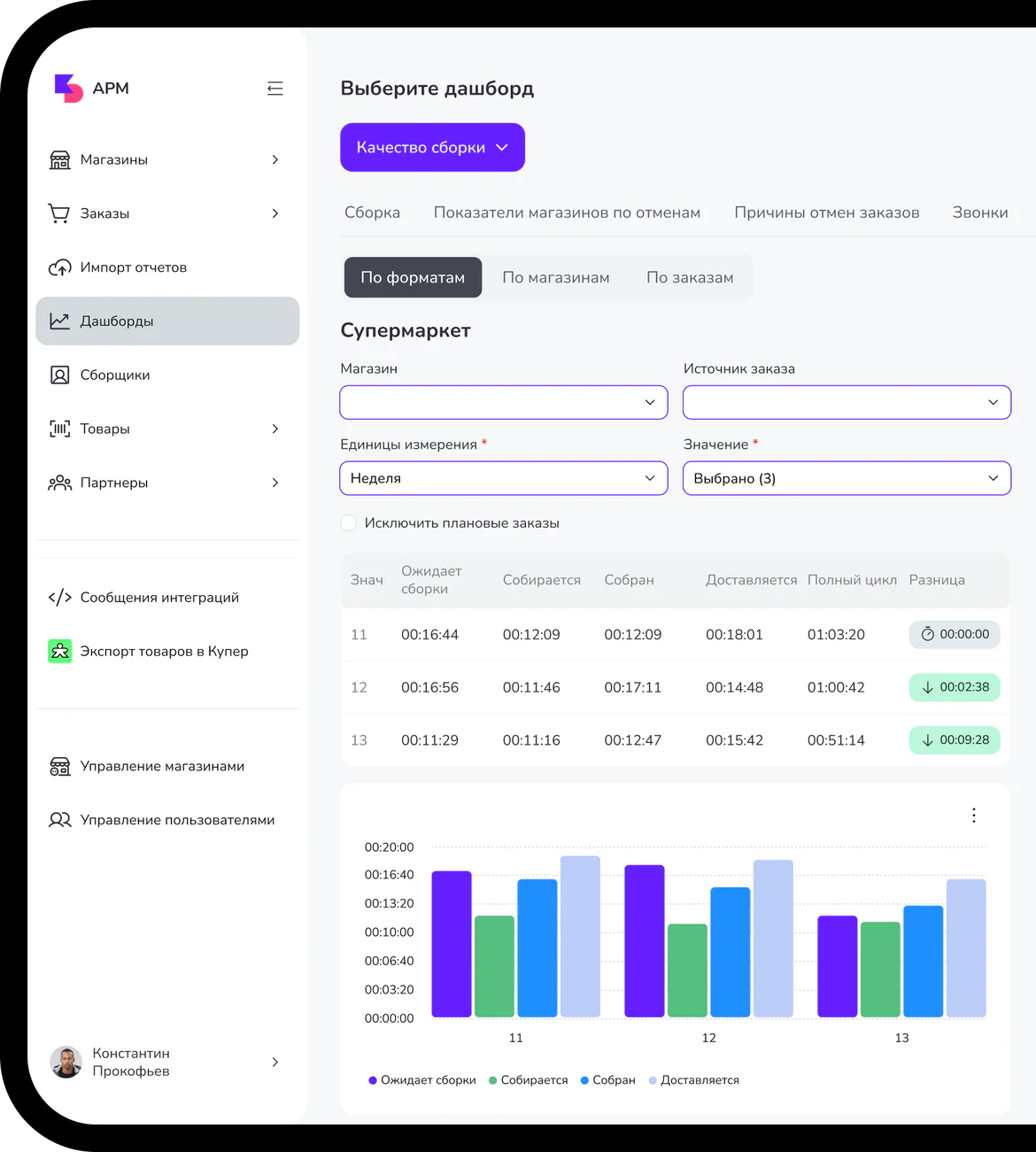Toggle Исключить плановые заказы checkbox
The image size is (1036, 1152).
pyautogui.click(x=349, y=523)
